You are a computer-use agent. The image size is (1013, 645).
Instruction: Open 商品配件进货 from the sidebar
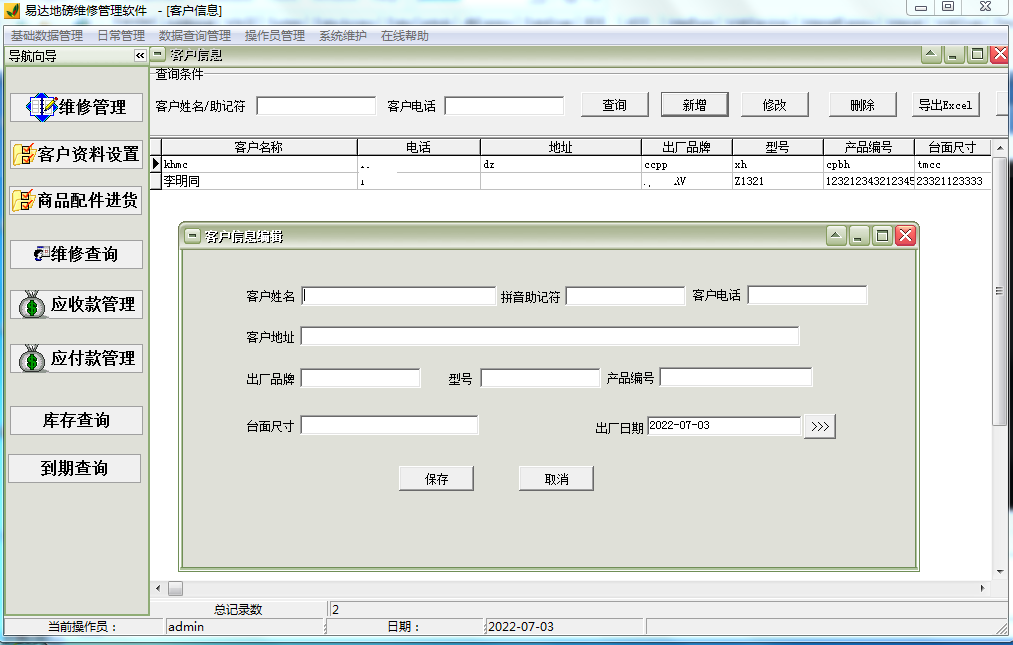tap(76, 201)
